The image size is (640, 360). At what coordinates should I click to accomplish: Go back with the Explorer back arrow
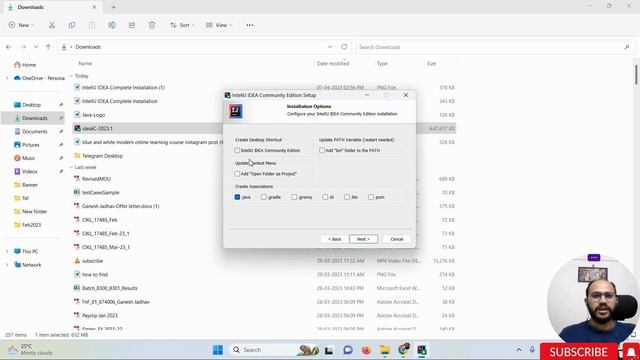click(9, 47)
